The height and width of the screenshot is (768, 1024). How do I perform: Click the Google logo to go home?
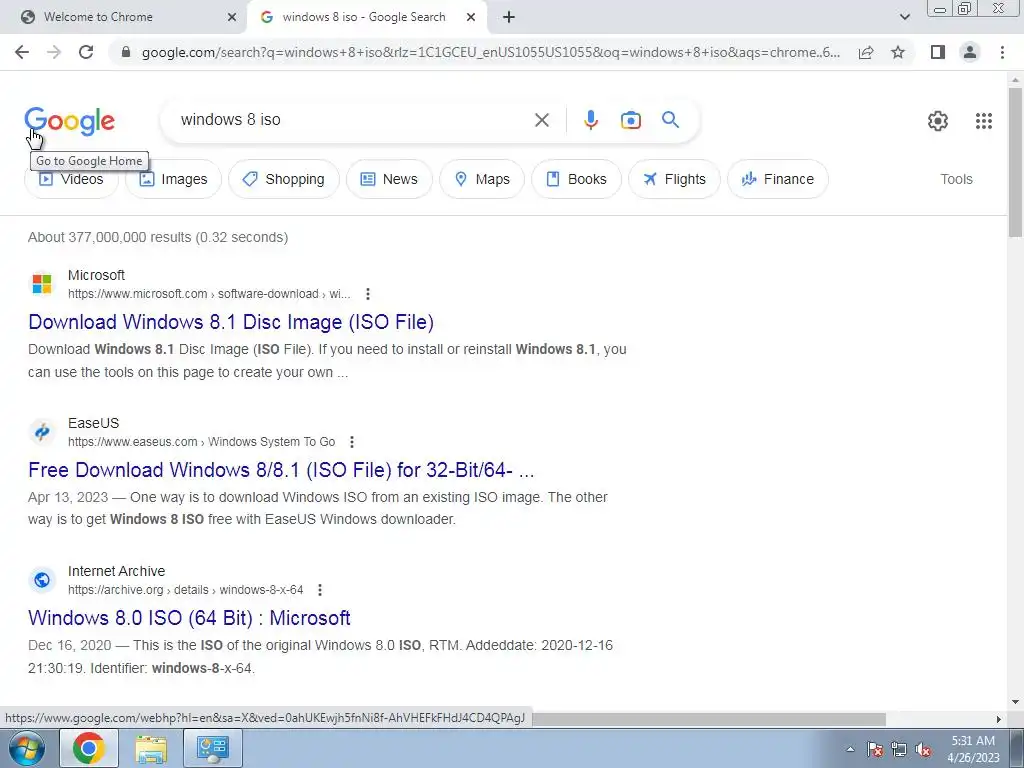pyautogui.click(x=69, y=121)
